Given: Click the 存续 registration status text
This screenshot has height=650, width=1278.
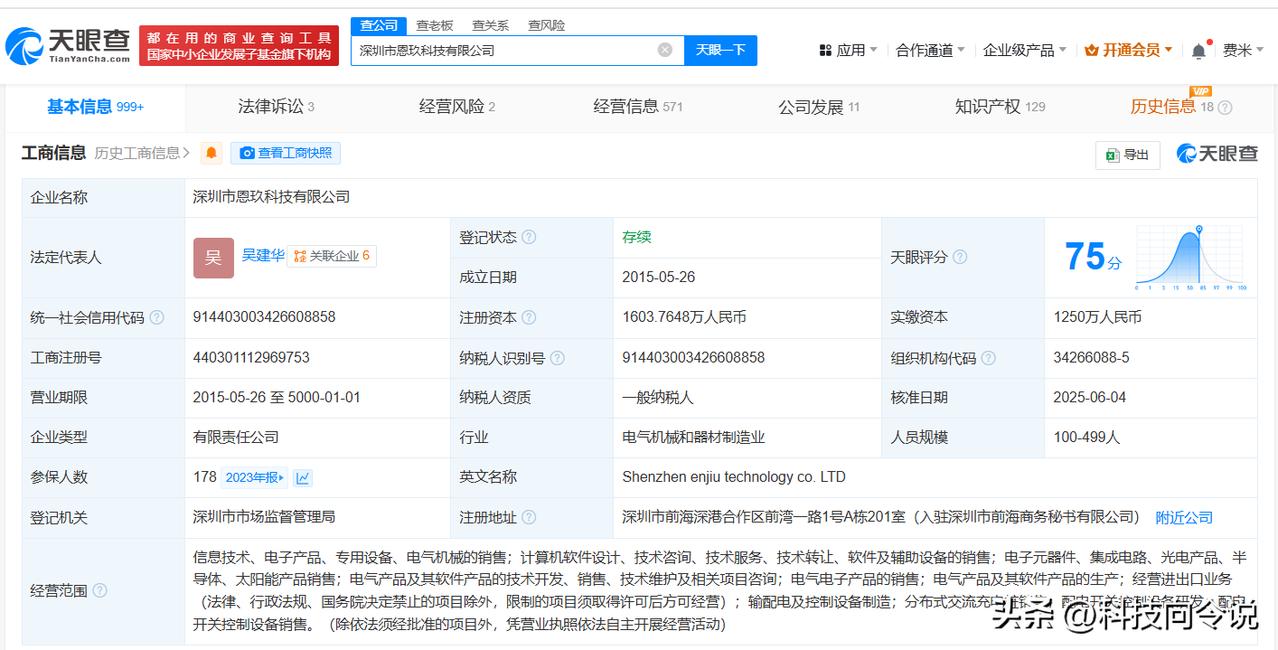Looking at the screenshot, I should coord(636,237).
